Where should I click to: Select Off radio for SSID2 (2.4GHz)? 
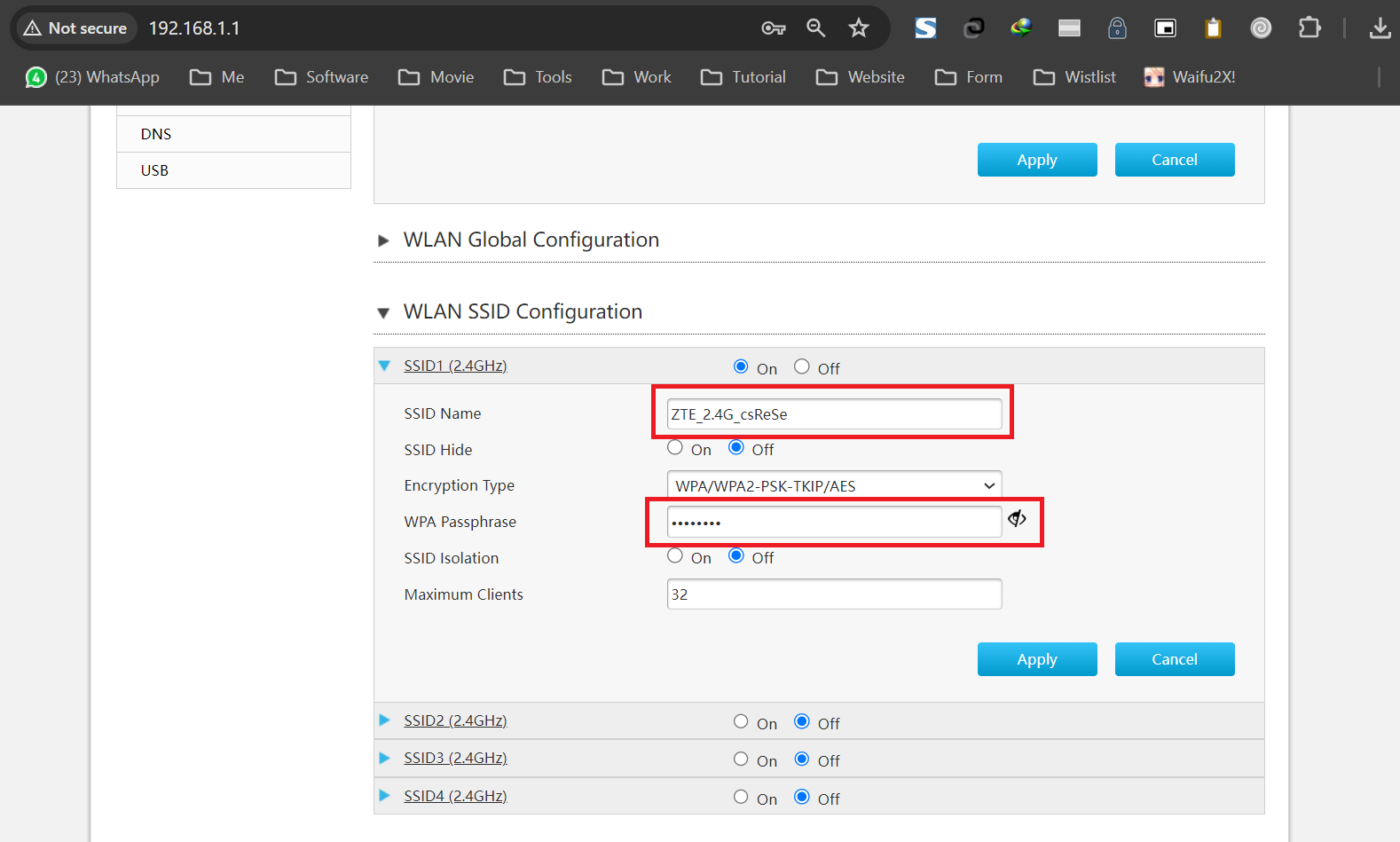pyautogui.click(x=802, y=721)
